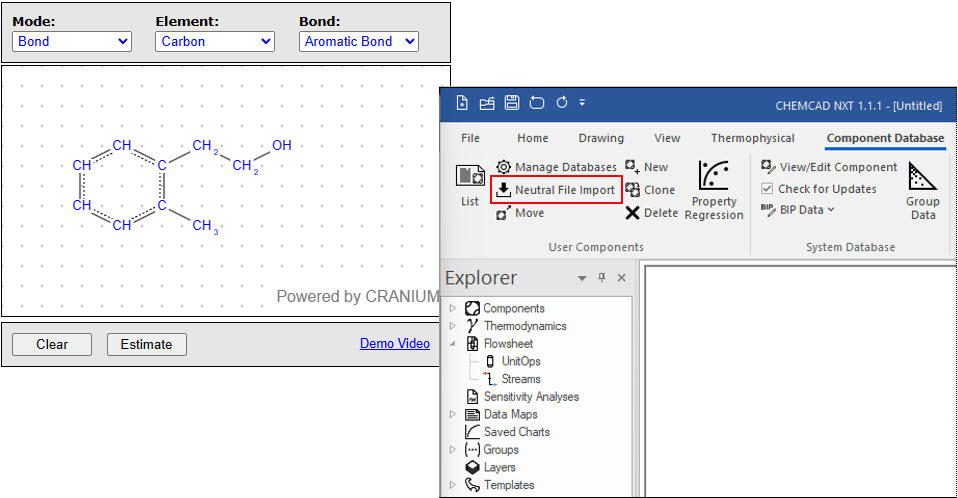Screen dimensions: 958x498
Task: Open Manage Databases gear icon
Action: coord(504,167)
